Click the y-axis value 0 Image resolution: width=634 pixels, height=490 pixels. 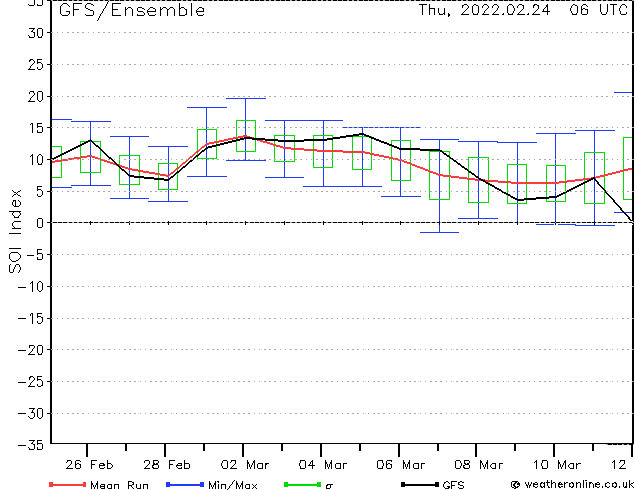(40, 223)
